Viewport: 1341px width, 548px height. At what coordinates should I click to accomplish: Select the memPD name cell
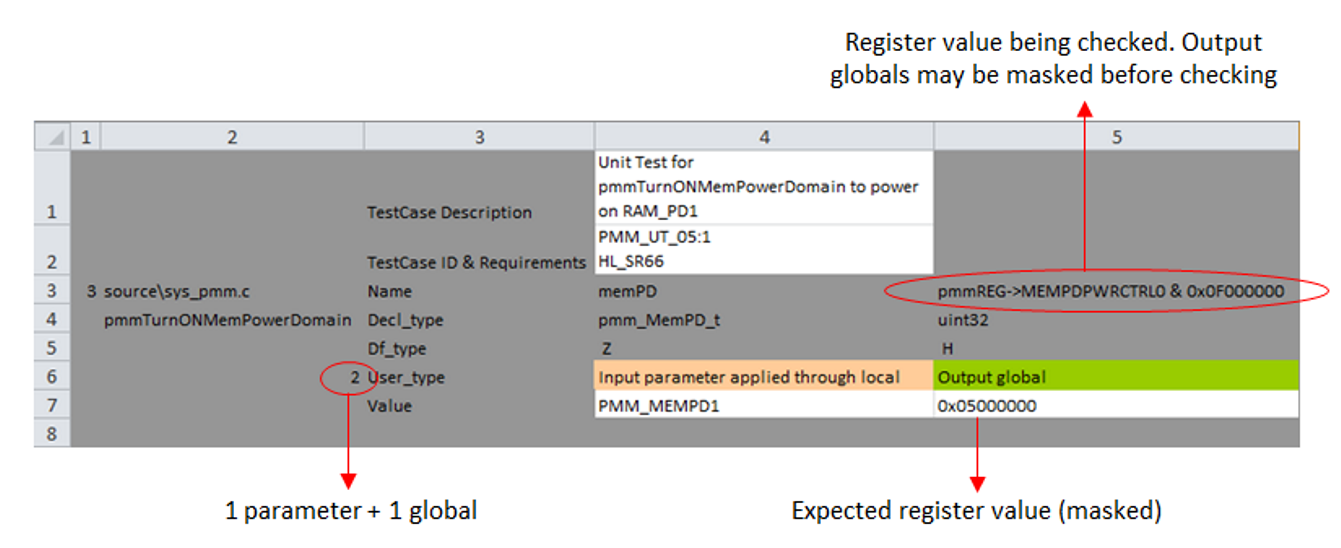[x=763, y=291]
